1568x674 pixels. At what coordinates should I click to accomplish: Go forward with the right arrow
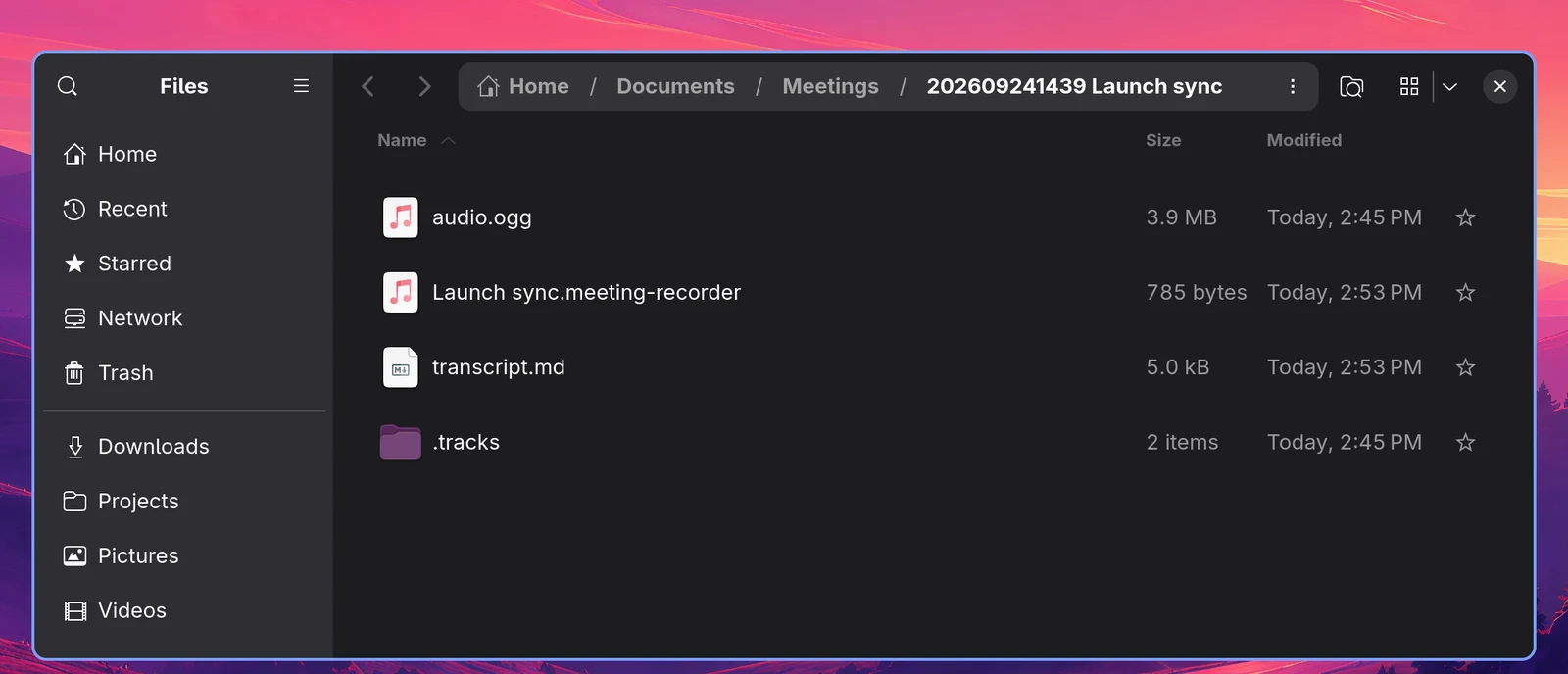pyautogui.click(x=424, y=86)
